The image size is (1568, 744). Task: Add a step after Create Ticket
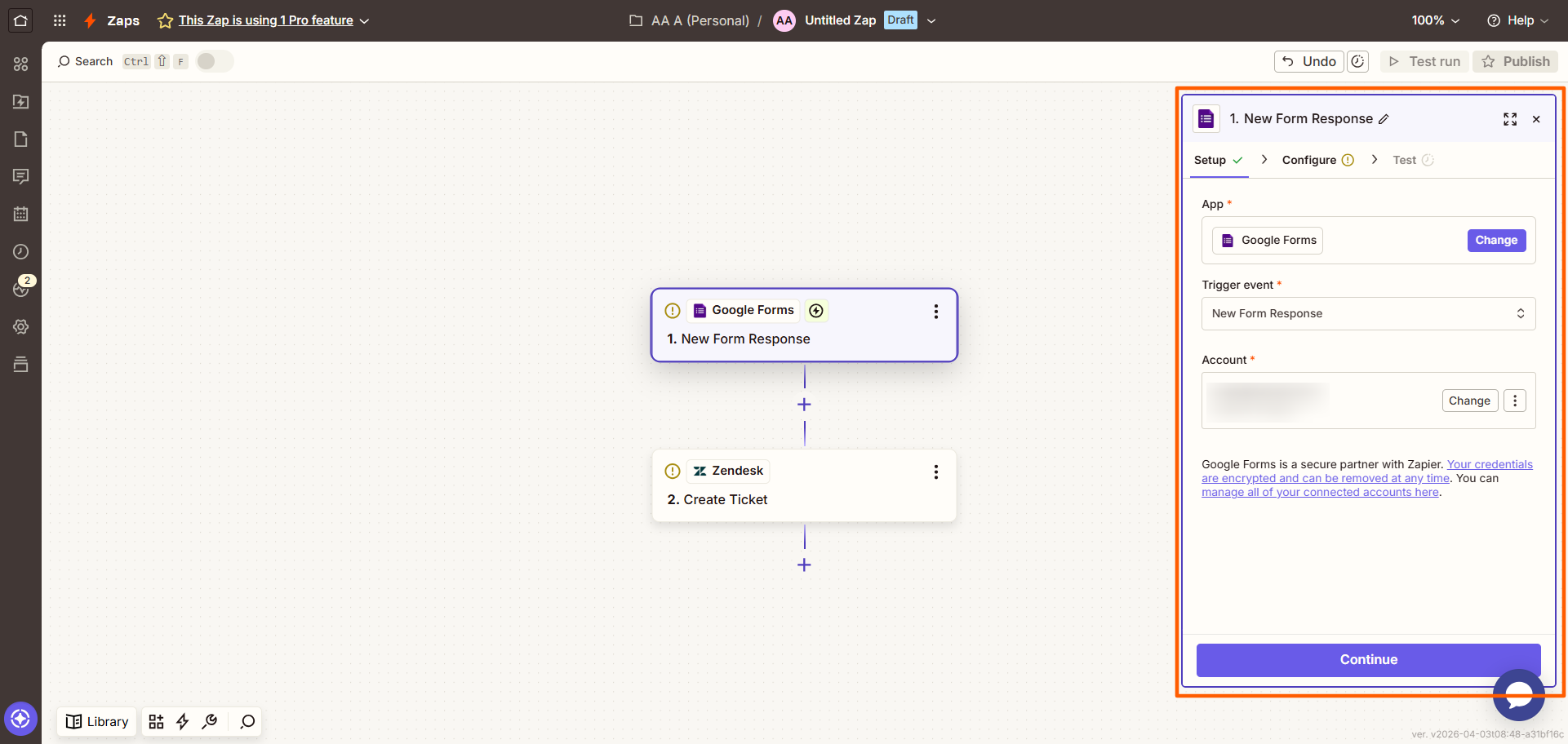(804, 565)
